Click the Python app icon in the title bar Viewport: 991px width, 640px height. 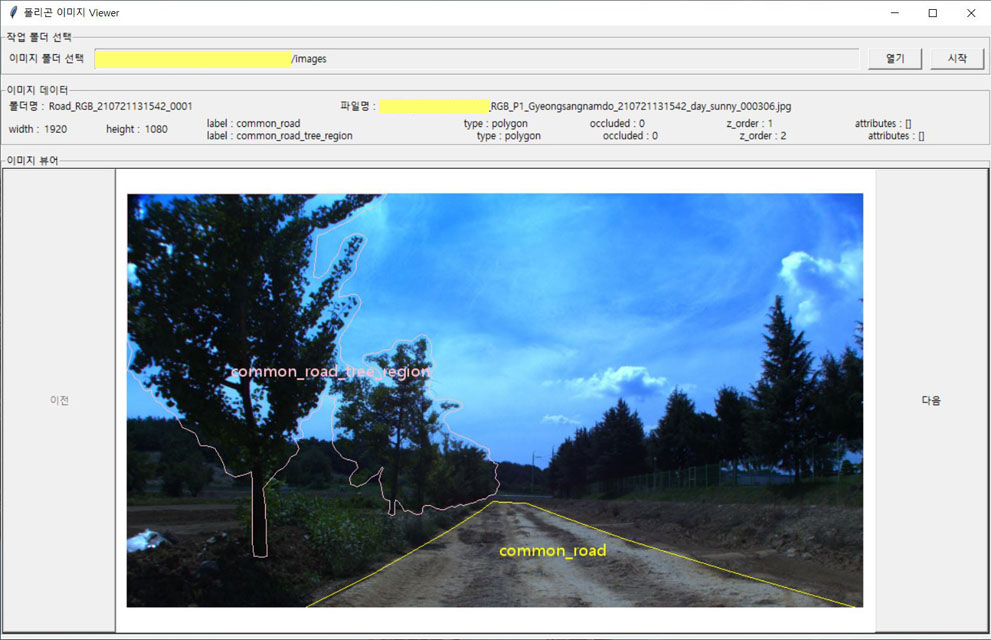12,13
